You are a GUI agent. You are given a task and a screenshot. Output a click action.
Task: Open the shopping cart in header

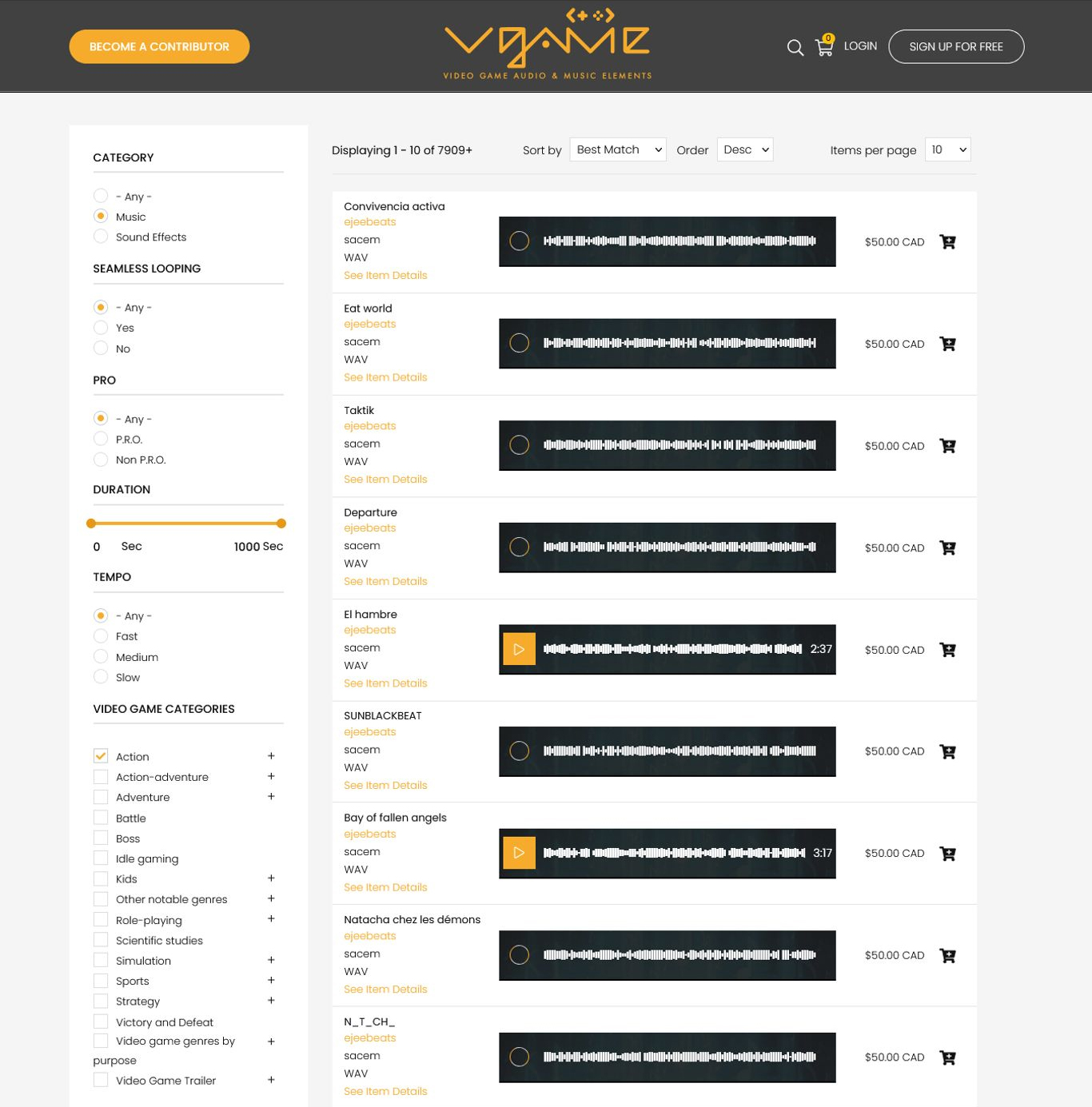(x=824, y=47)
